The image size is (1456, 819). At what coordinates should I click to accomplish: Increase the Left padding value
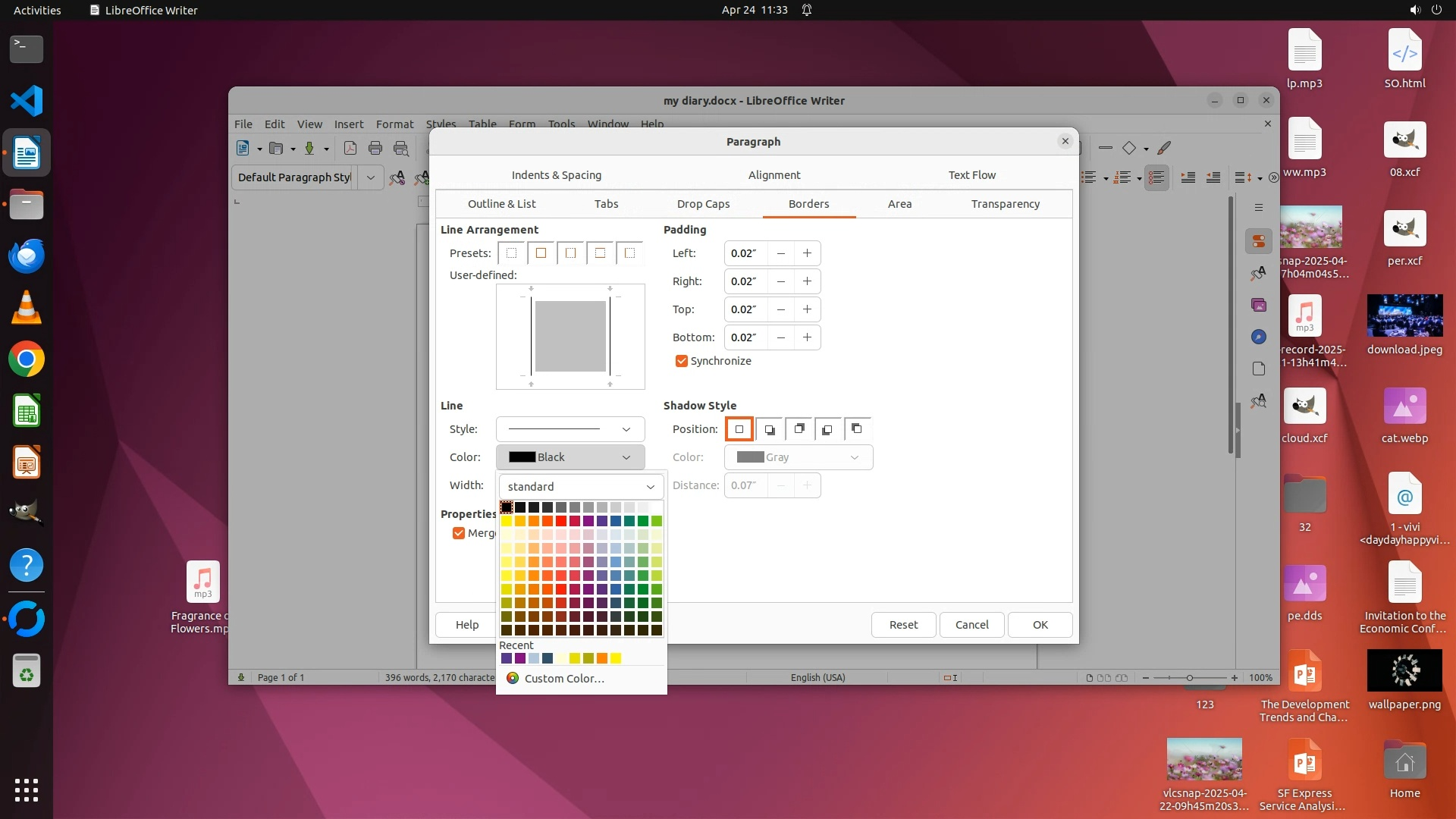pos(807,253)
